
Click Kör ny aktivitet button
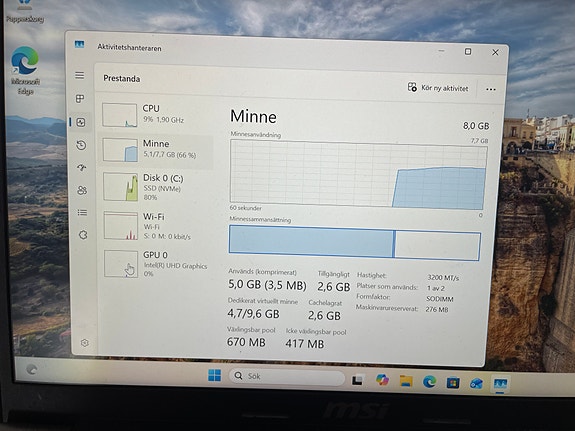[438, 88]
